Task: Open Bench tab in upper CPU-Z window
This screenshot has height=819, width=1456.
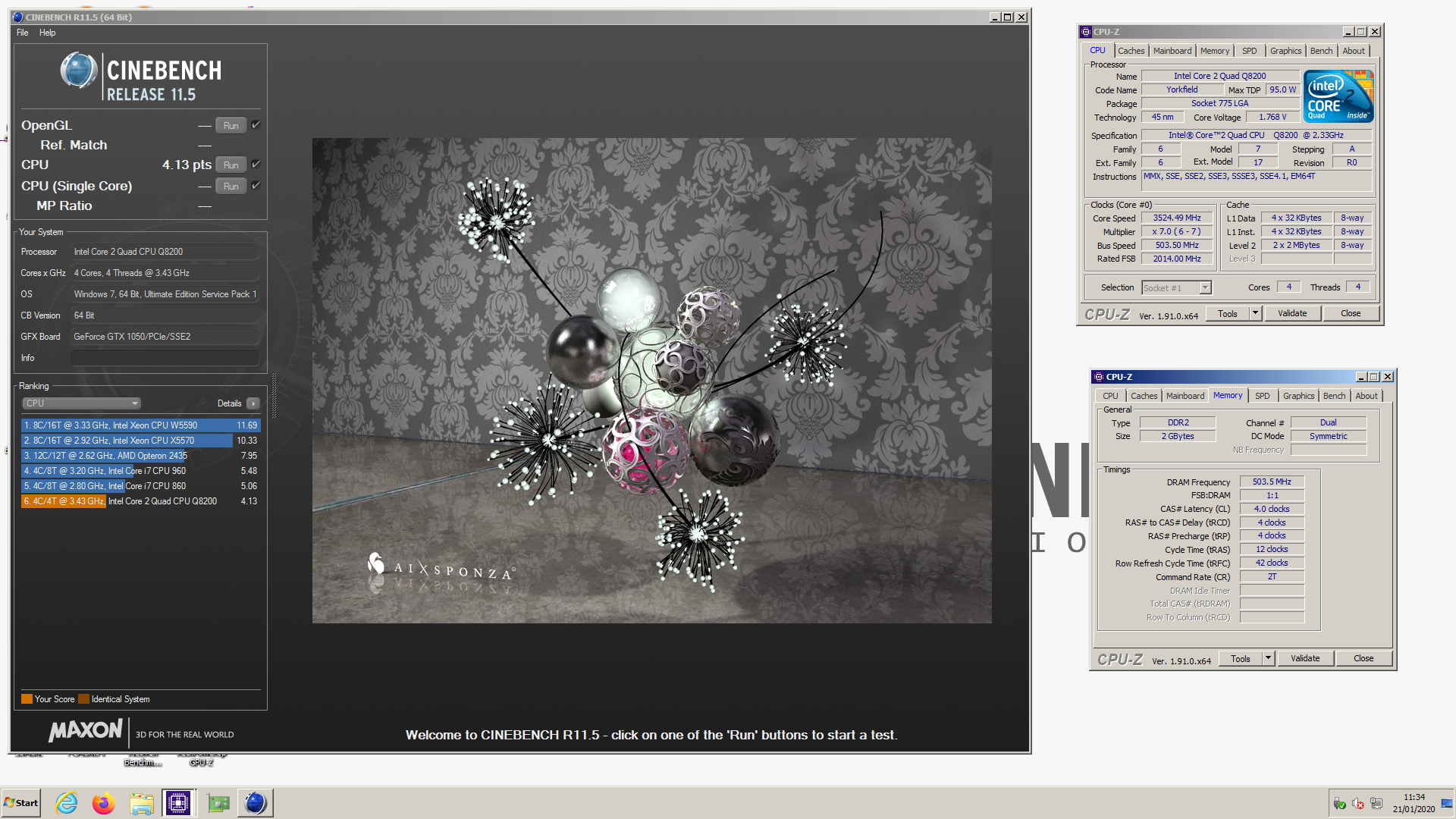Action: click(1321, 51)
